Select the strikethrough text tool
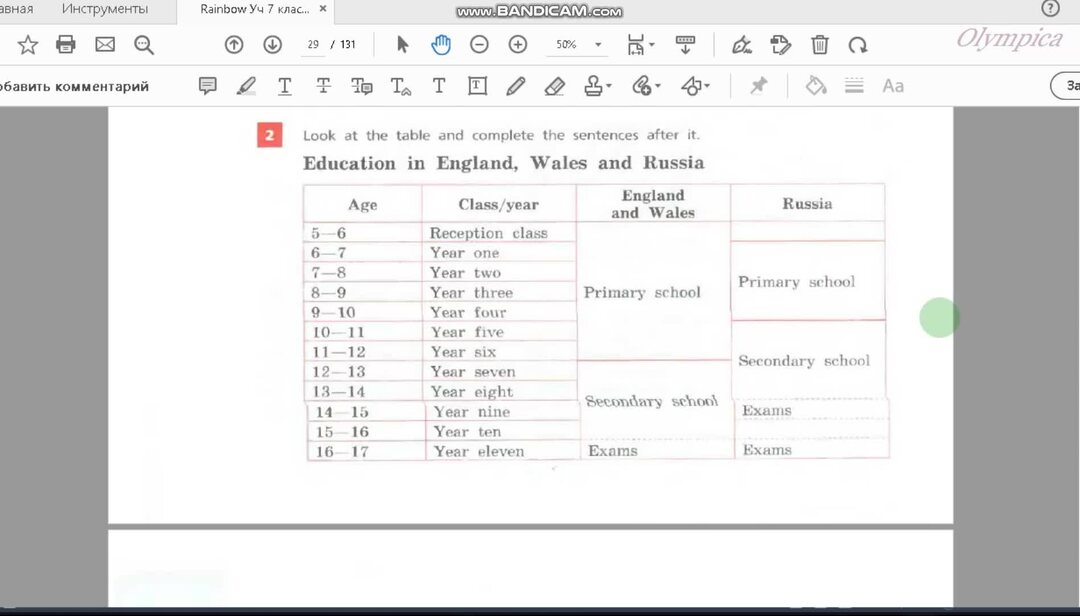The image size is (1080, 616). coord(323,86)
